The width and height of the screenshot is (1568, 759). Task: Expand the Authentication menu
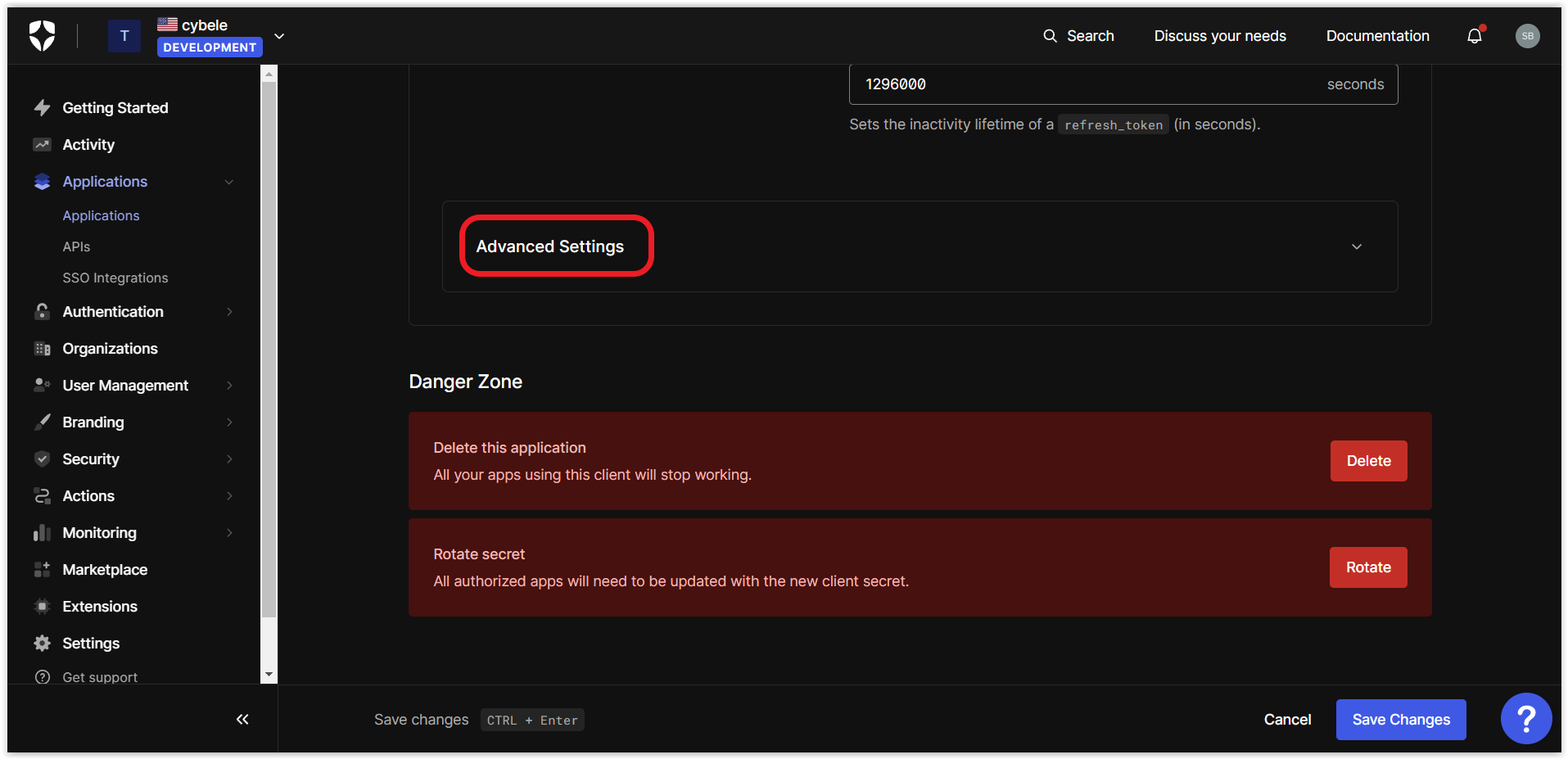pyautogui.click(x=113, y=312)
